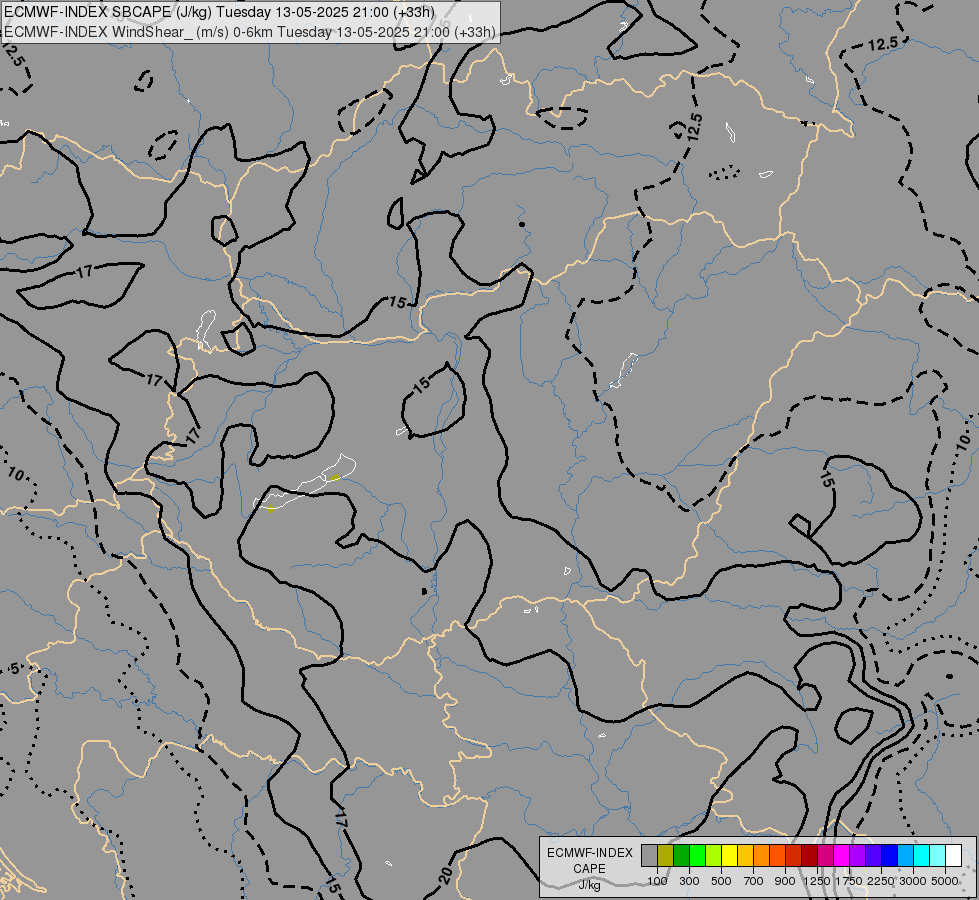Image resolution: width=979 pixels, height=900 pixels.
Task: Pick the indigo swatch left of 2250
Action: (873, 856)
